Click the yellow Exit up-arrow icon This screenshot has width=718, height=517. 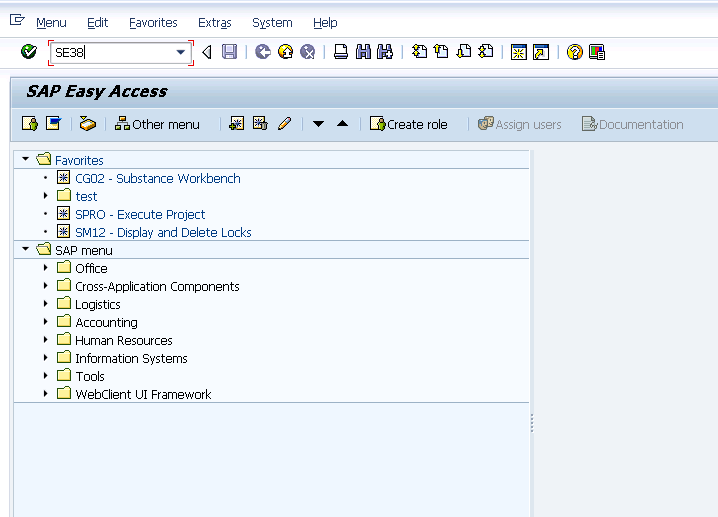(286, 52)
